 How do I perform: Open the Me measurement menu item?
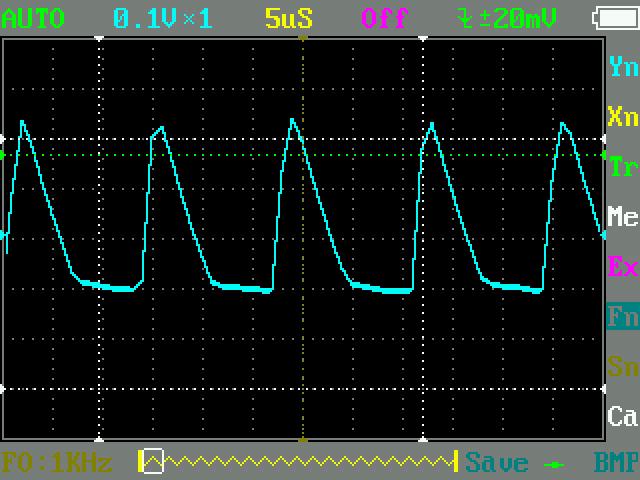623,216
